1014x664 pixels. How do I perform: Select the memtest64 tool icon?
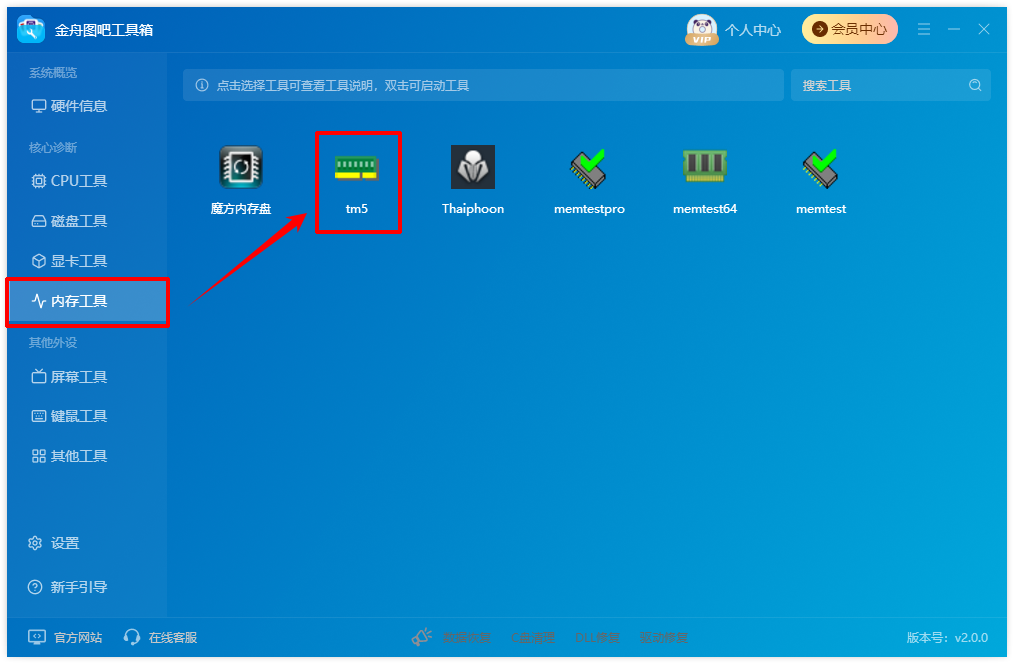[x=705, y=166]
